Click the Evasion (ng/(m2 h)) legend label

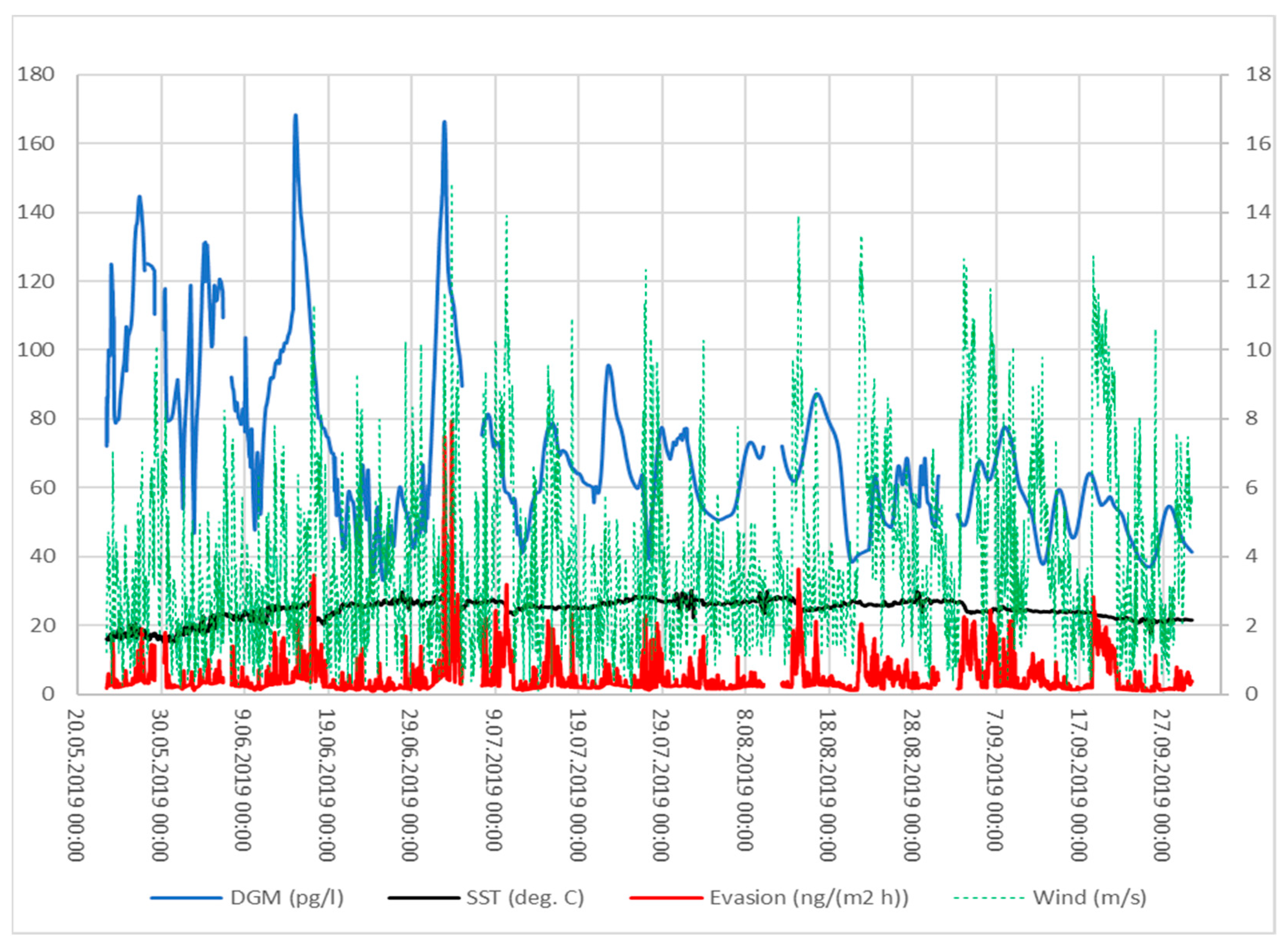point(809,897)
